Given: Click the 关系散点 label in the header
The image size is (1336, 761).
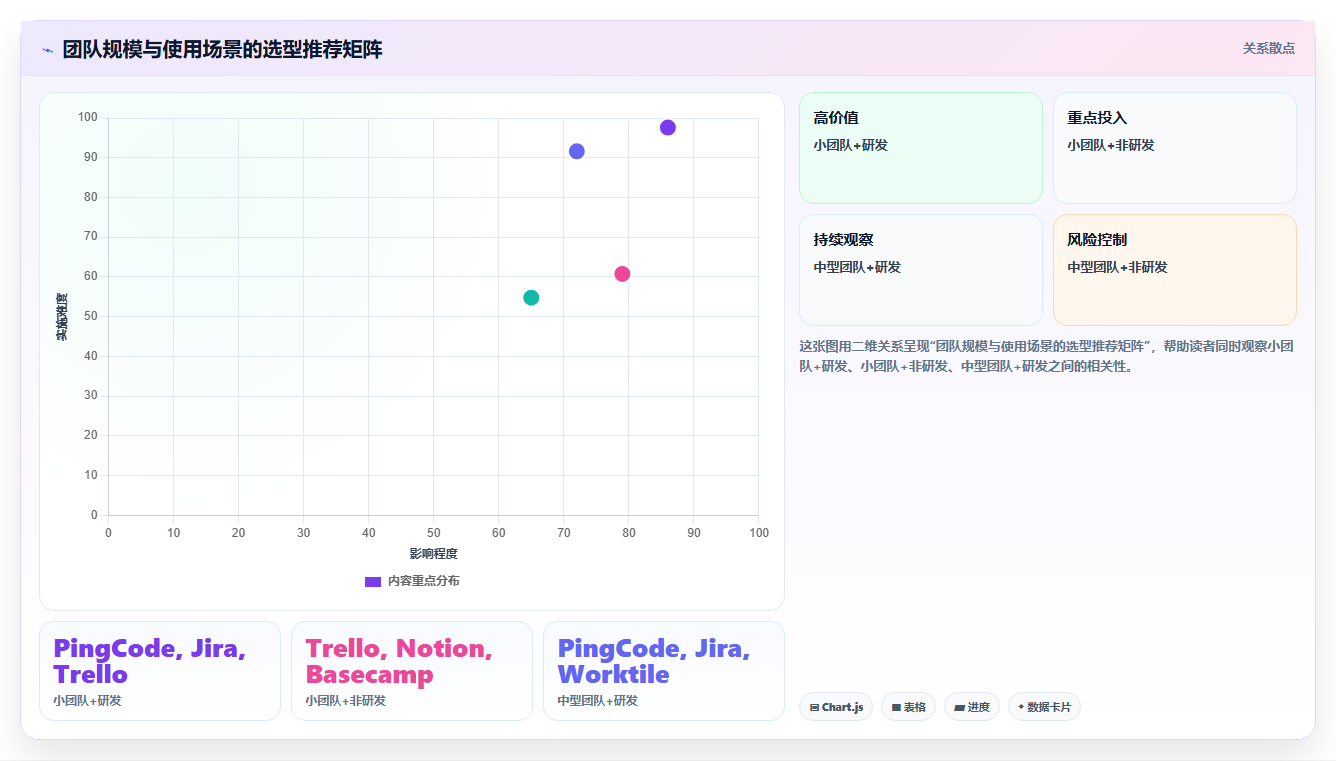Looking at the screenshot, I should [x=1268, y=48].
